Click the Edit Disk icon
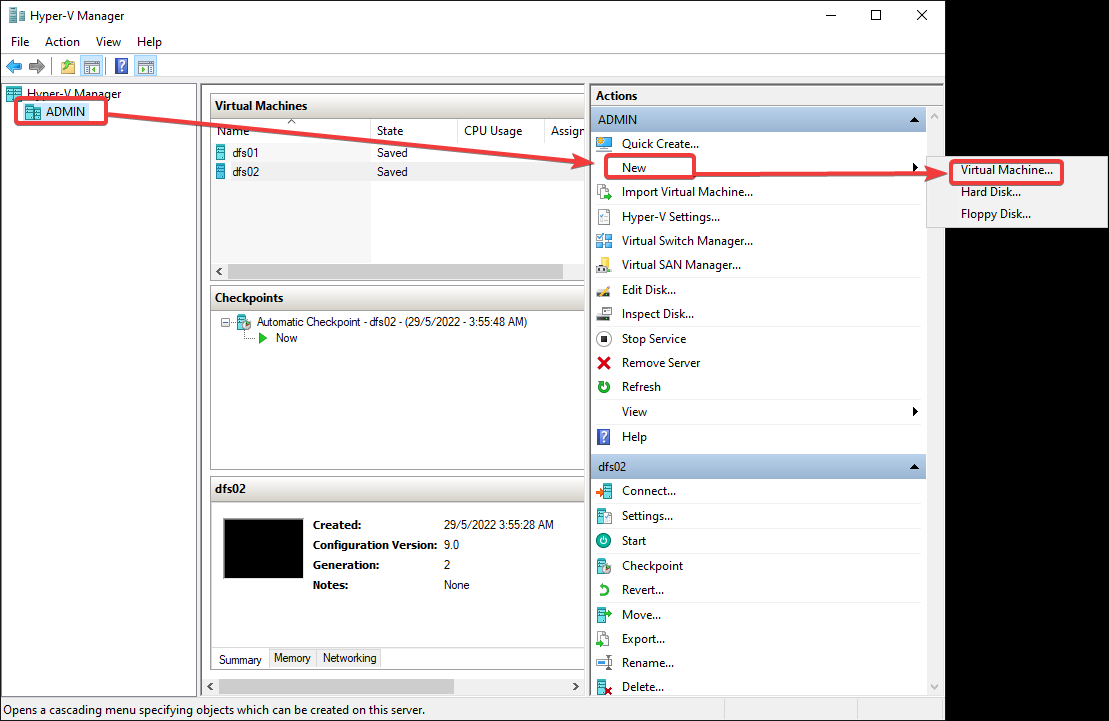The height and width of the screenshot is (721, 1109). click(x=604, y=290)
